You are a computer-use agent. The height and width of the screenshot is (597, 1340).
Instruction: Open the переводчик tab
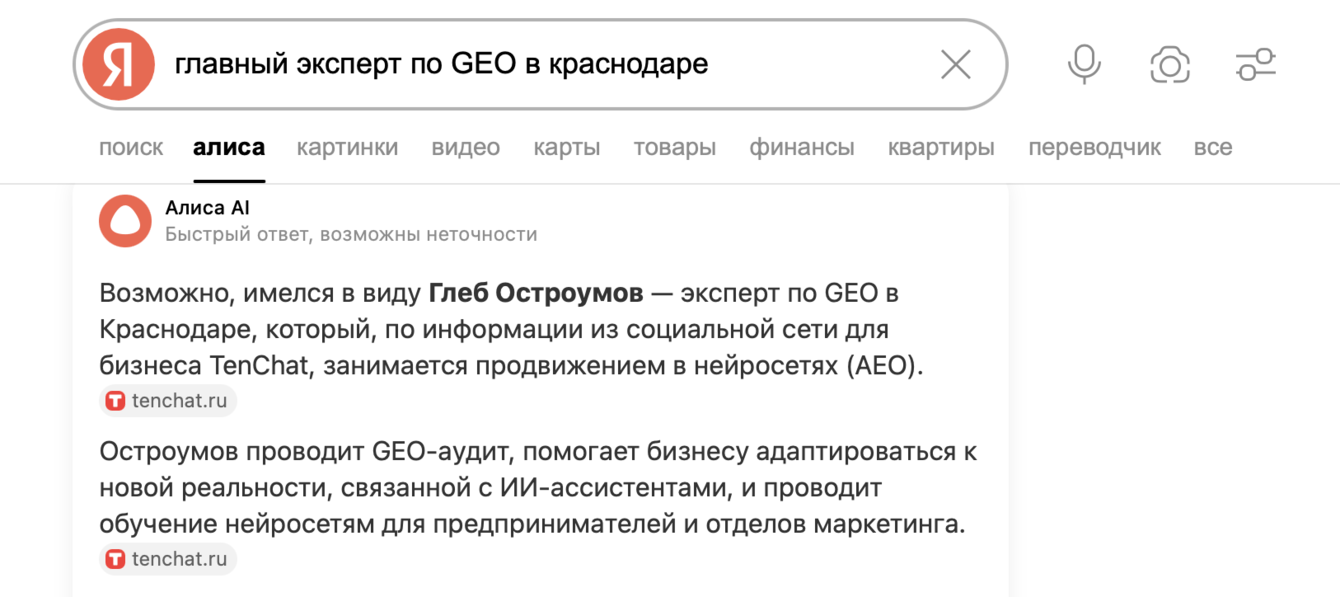click(x=1094, y=148)
